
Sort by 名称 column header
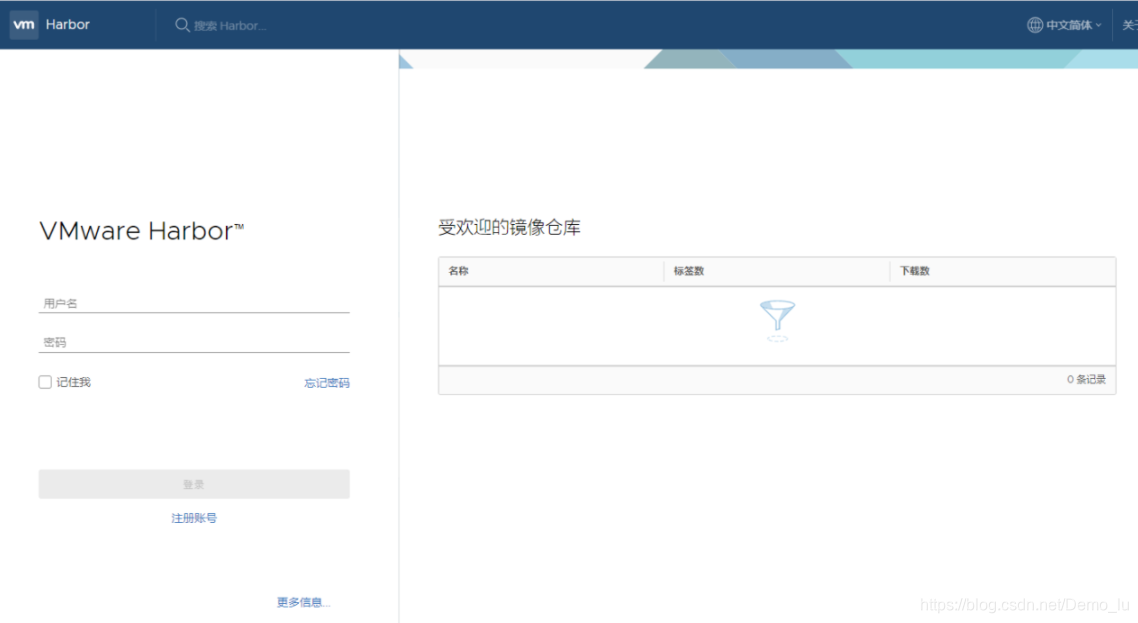tap(459, 271)
